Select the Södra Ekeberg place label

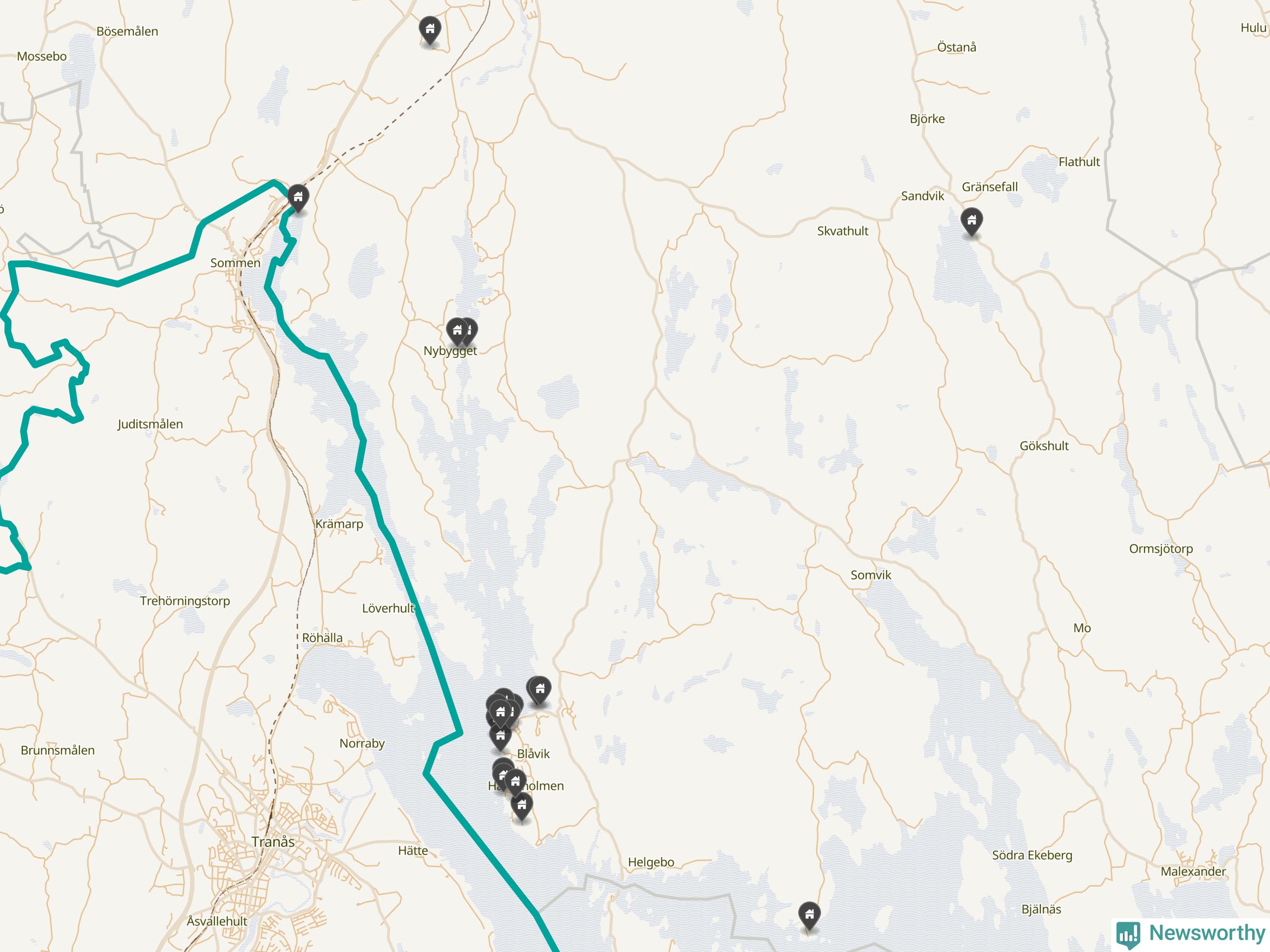1032,855
